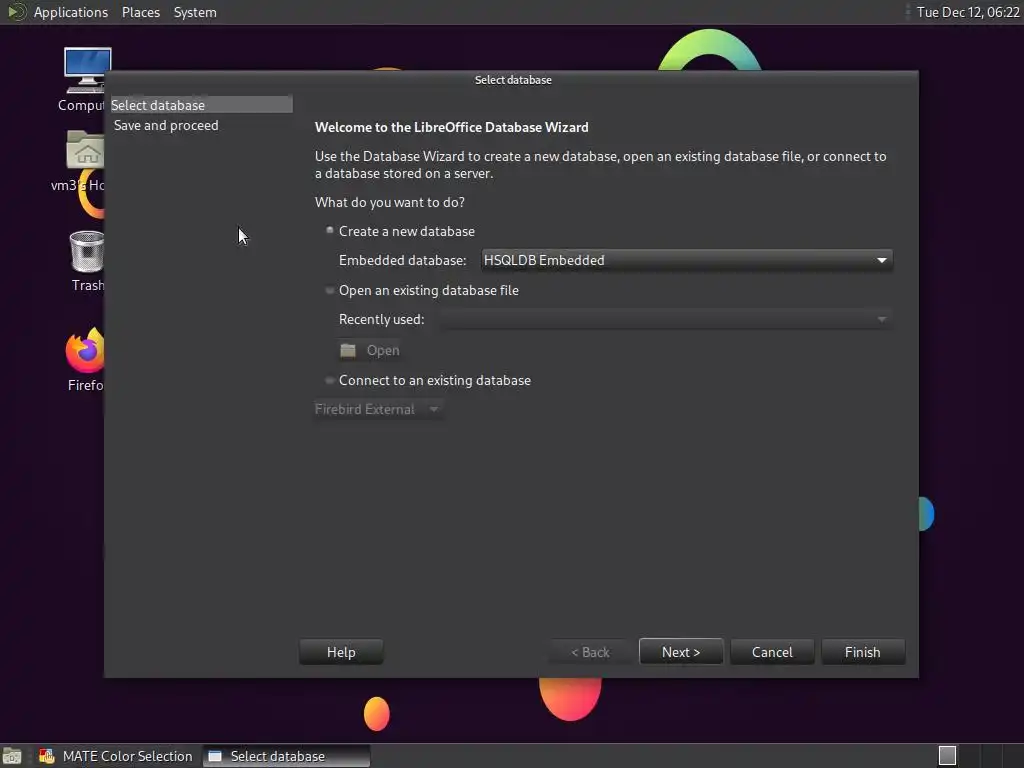This screenshot has height=768, width=1024.
Task: Expand the Recently used dropdown
Action: coord(665,319)
